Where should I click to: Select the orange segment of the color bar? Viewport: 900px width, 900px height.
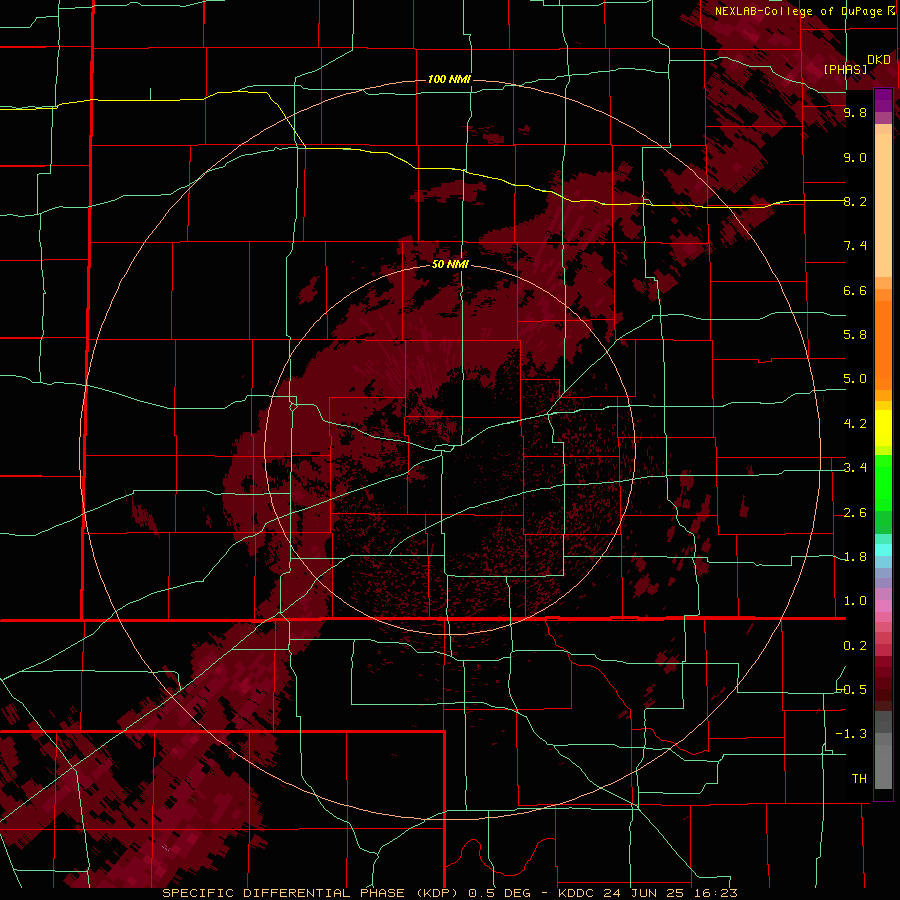point(883,345)
